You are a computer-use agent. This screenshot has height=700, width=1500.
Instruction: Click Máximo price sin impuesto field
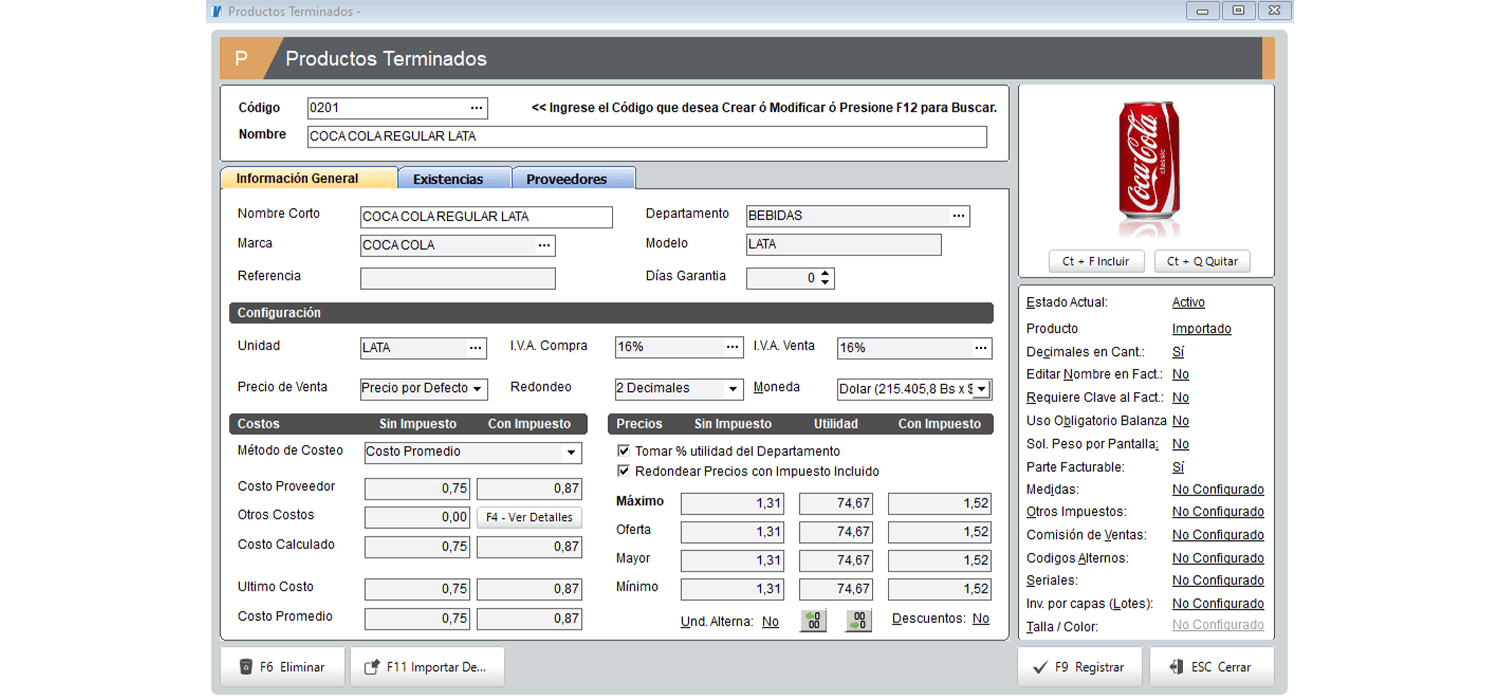[732, 504]
